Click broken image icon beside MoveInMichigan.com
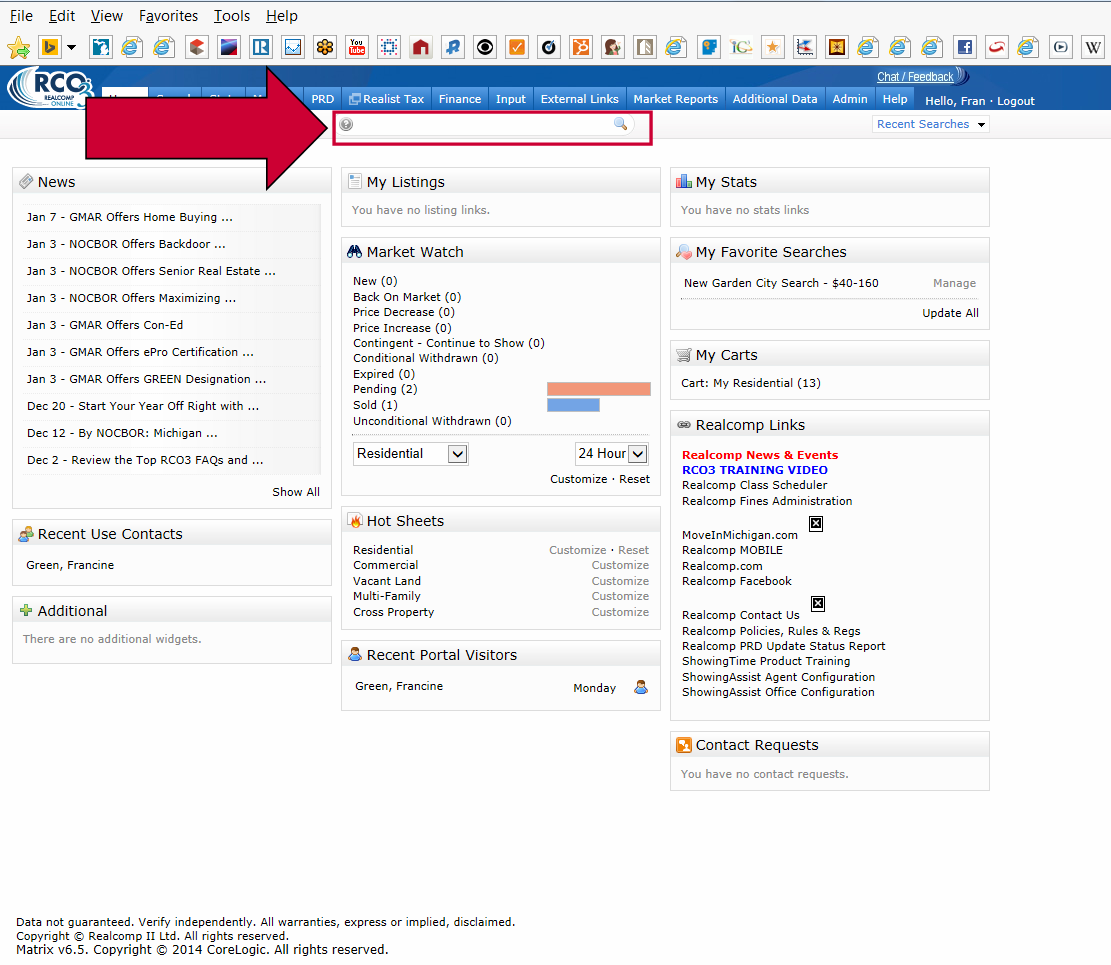 (x=816, y=524)
